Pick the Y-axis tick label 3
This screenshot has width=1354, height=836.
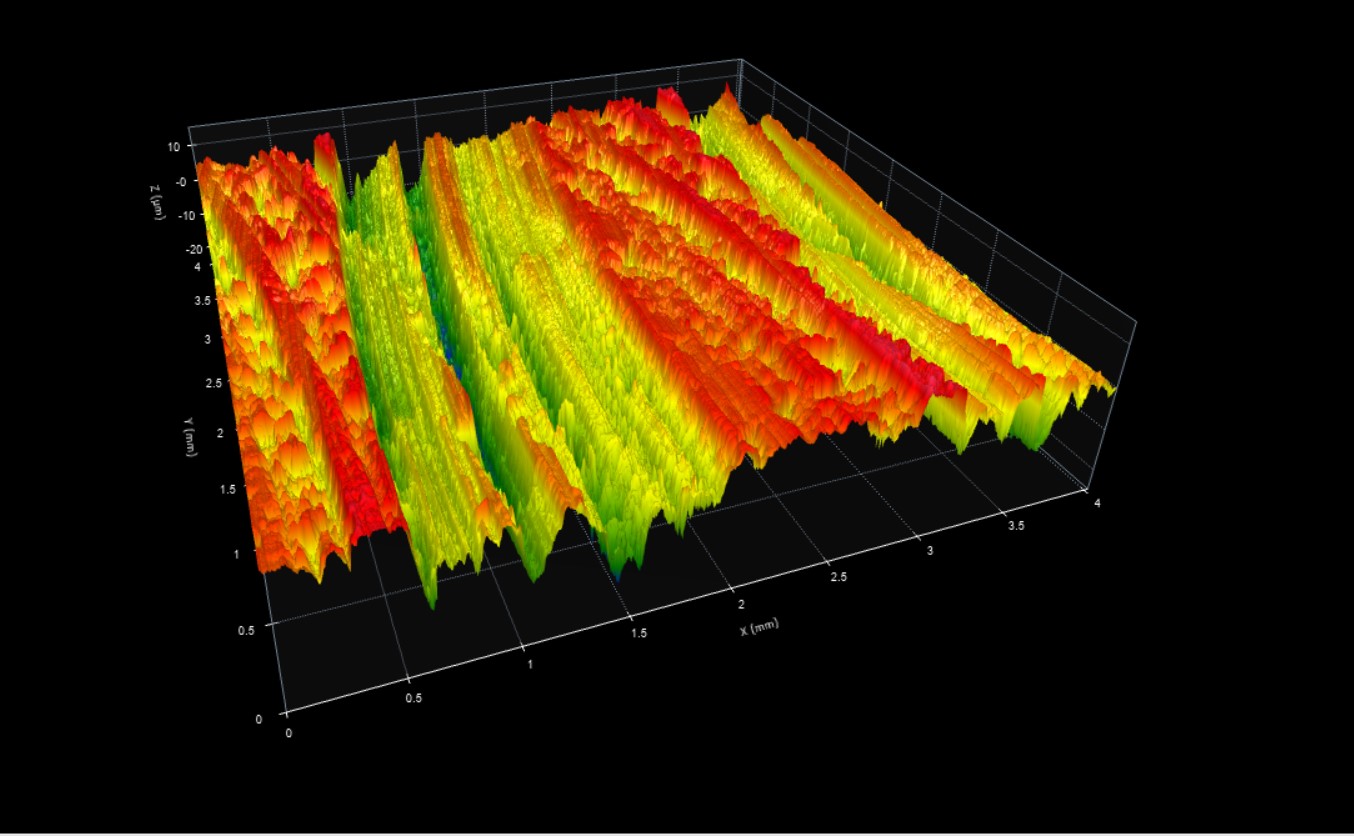[208, 339]
